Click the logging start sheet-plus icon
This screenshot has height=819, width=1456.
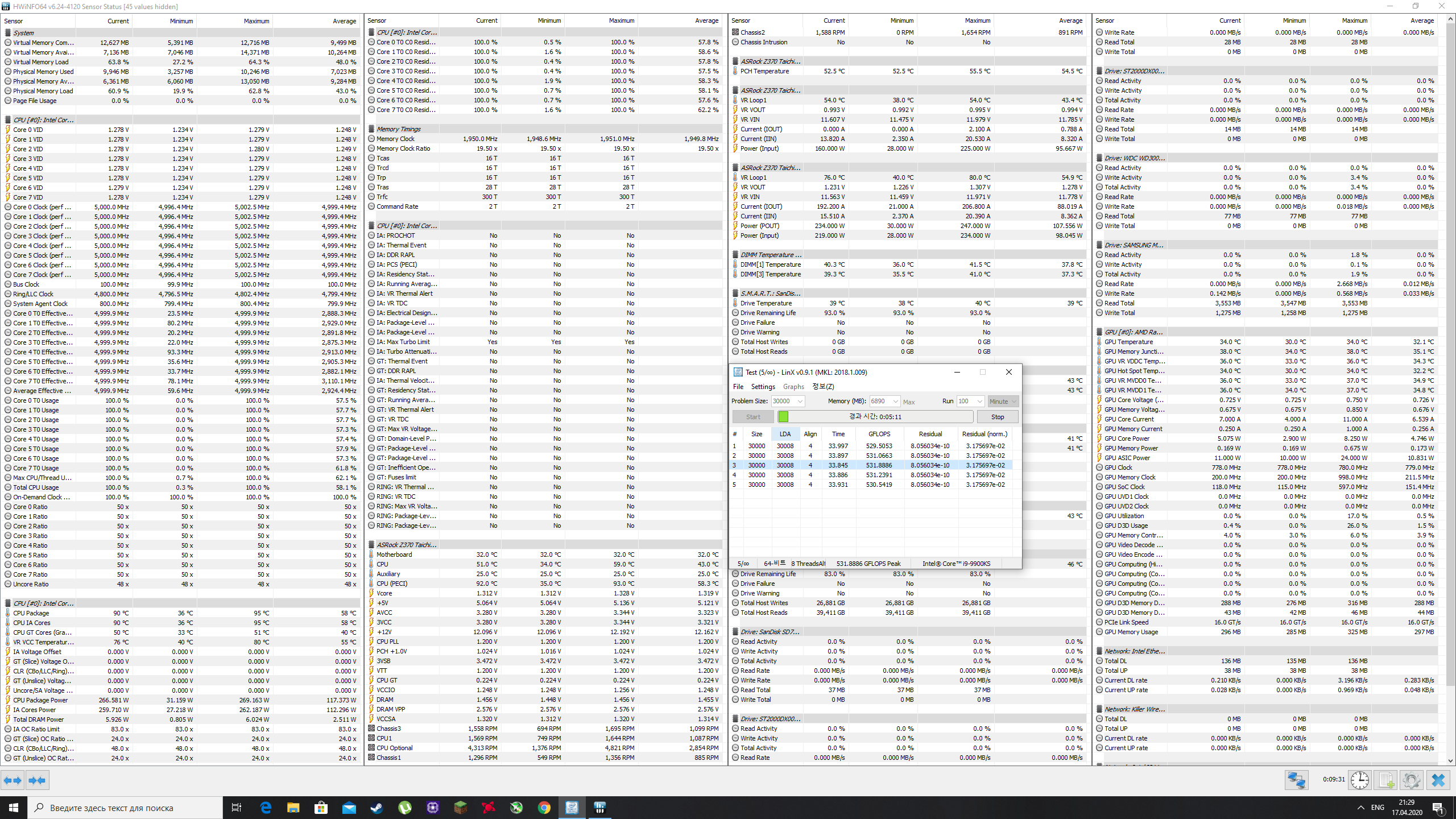(x=1386, y=780)
